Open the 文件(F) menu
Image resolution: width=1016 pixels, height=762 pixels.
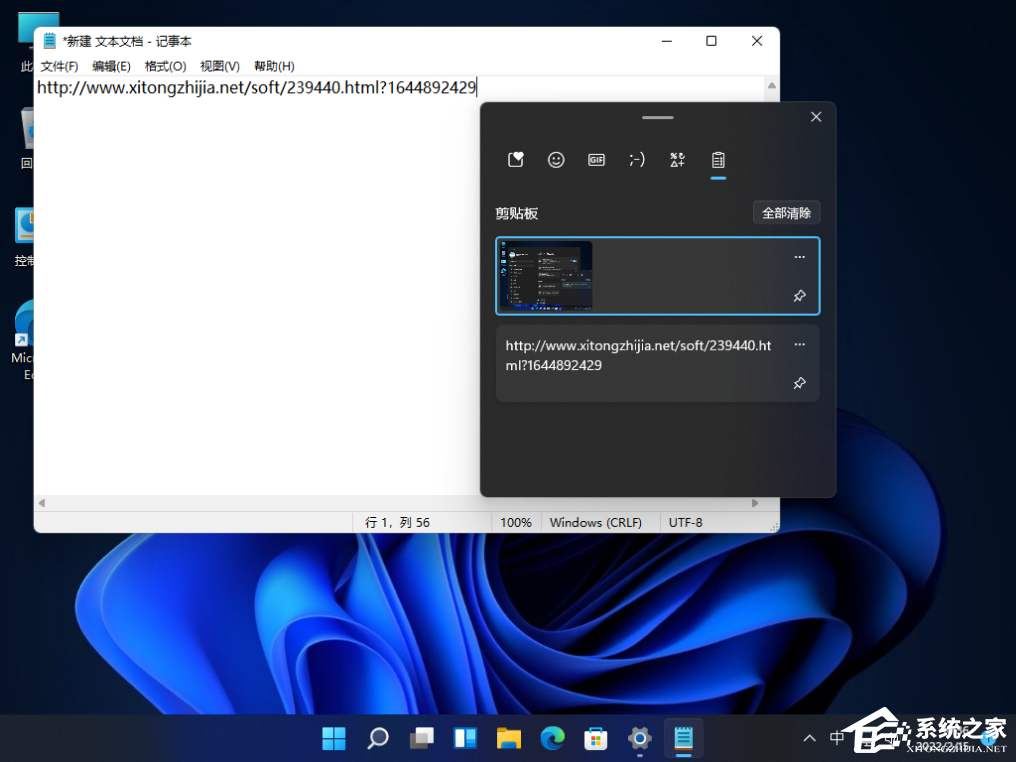59,66
